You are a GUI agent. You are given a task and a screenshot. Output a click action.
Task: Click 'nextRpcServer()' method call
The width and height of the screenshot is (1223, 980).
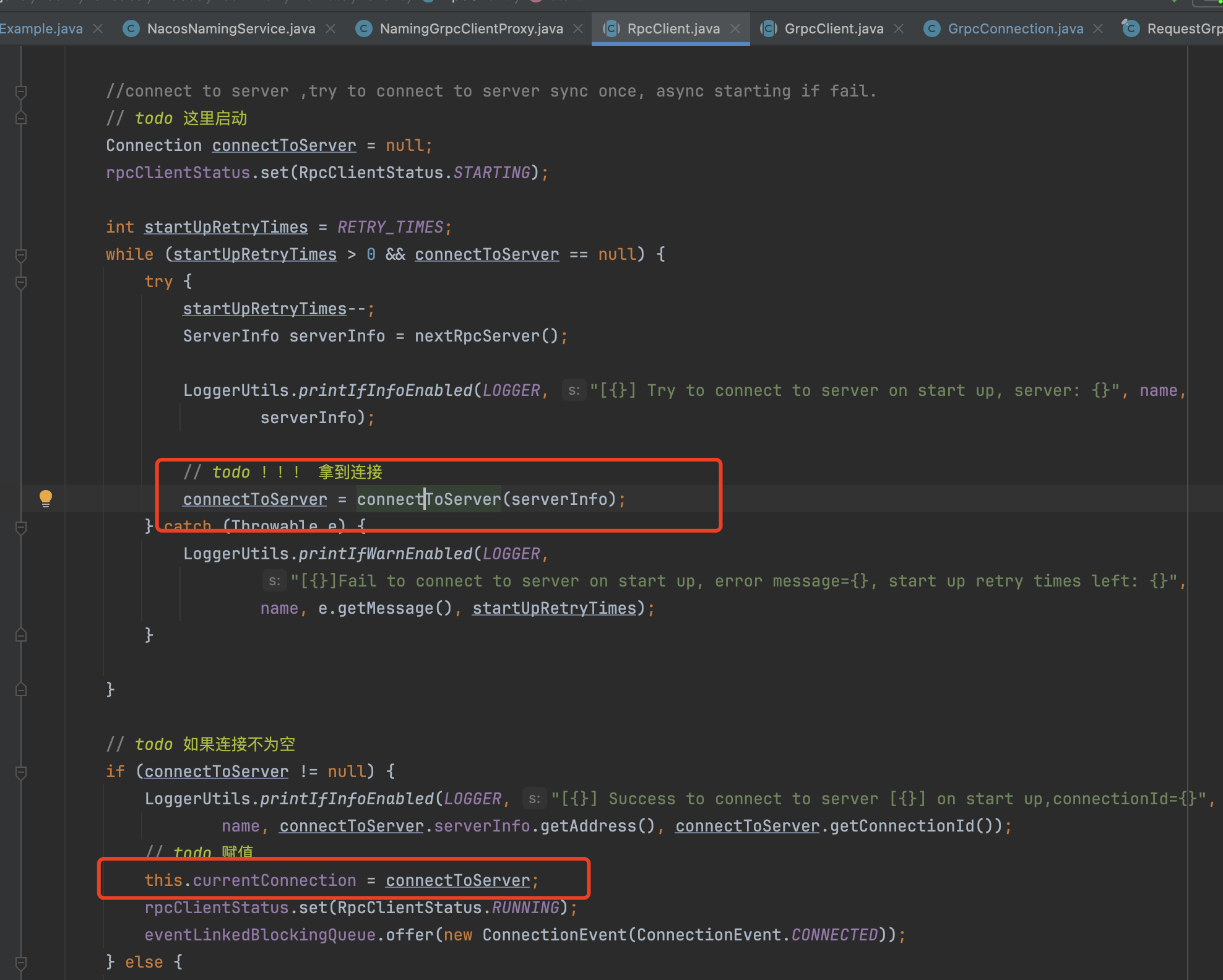pyautogui.click(x=486, y=336)
